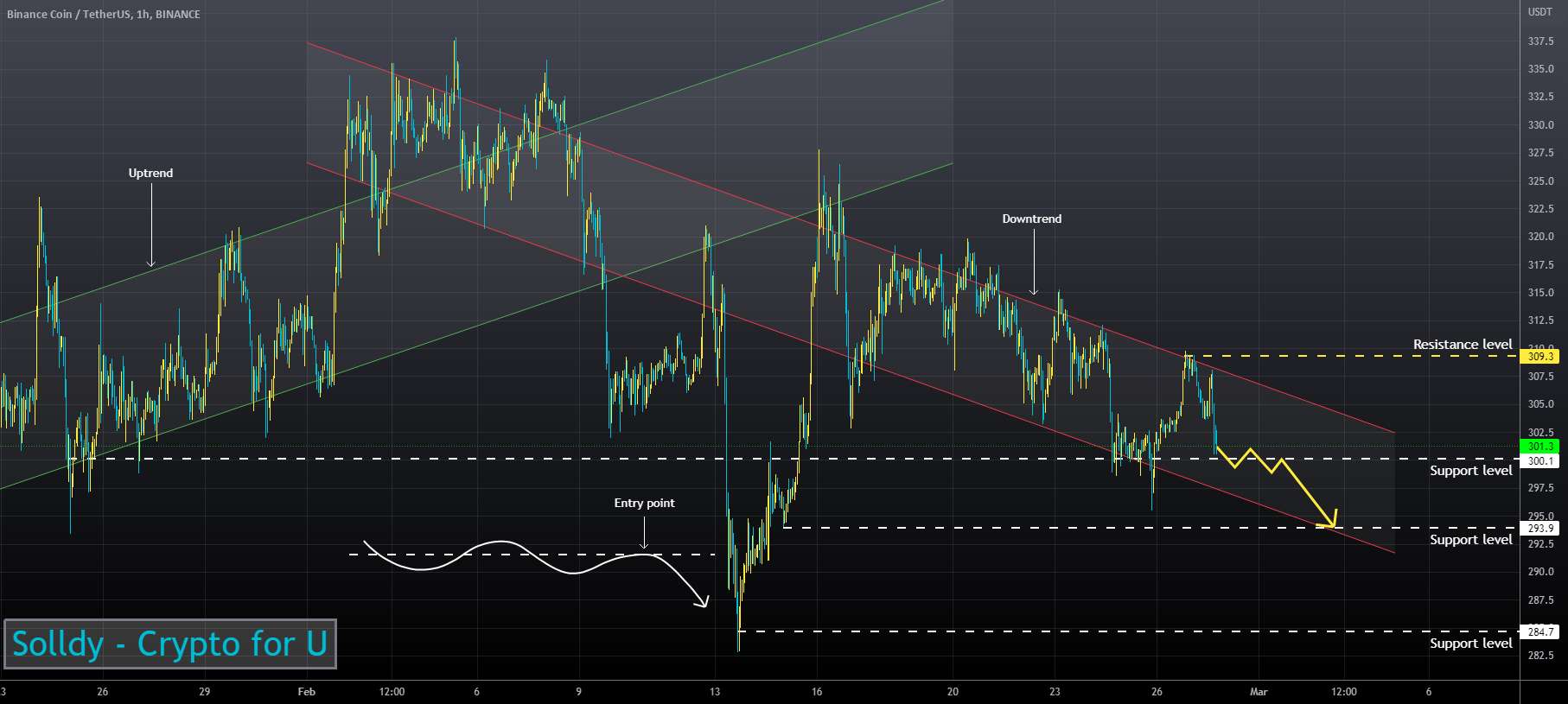Click the 320.0 price axis value
Screen dimensions: 1568x704
[x=1541, y=237]
